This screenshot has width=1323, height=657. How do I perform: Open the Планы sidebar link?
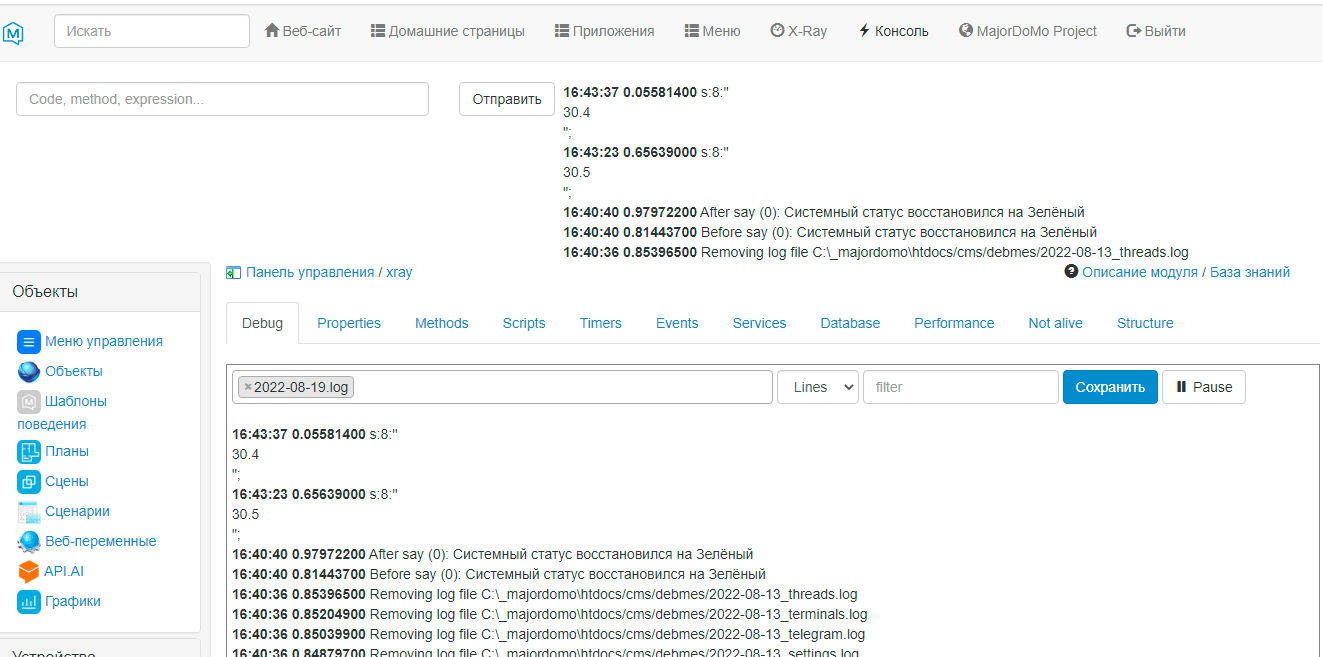(x=67, y=451)
